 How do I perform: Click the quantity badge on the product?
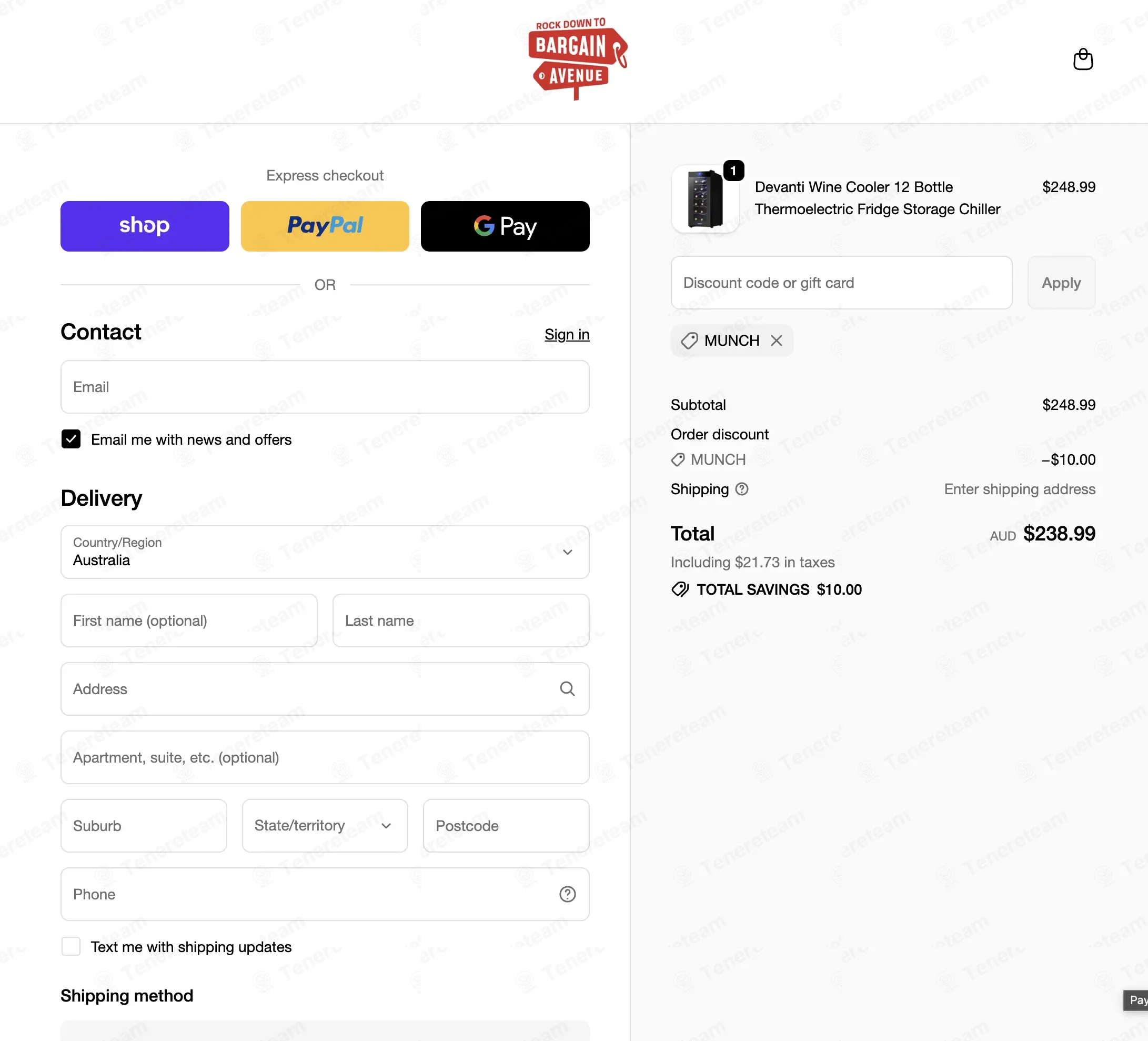[x=733, y=171]
